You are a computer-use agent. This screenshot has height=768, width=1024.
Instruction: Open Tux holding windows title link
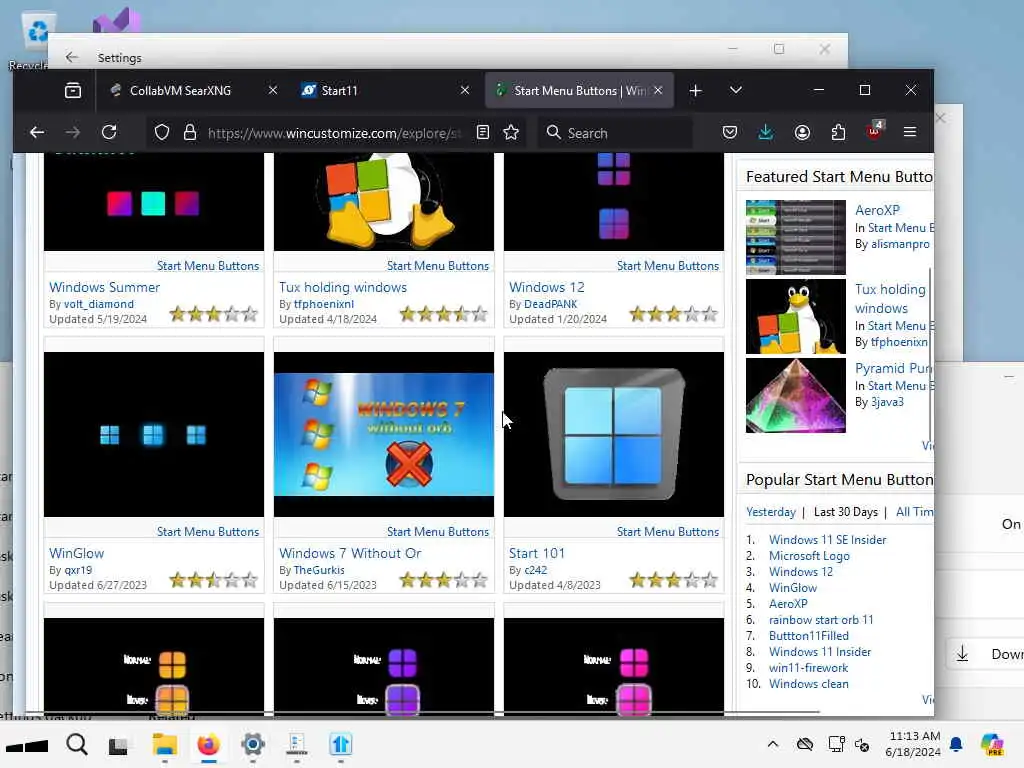343,287
